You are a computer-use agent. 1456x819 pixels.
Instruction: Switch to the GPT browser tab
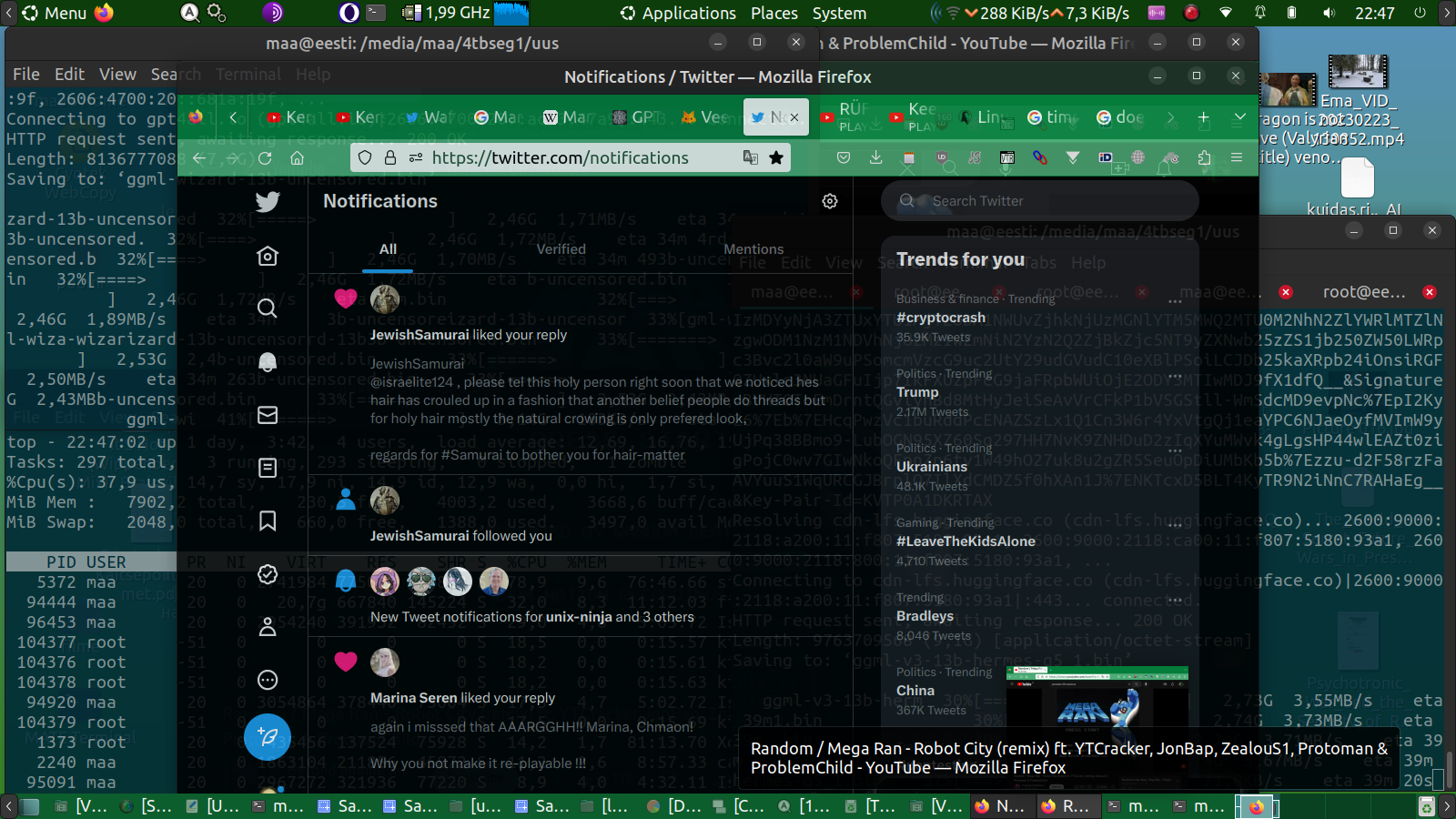635,117
